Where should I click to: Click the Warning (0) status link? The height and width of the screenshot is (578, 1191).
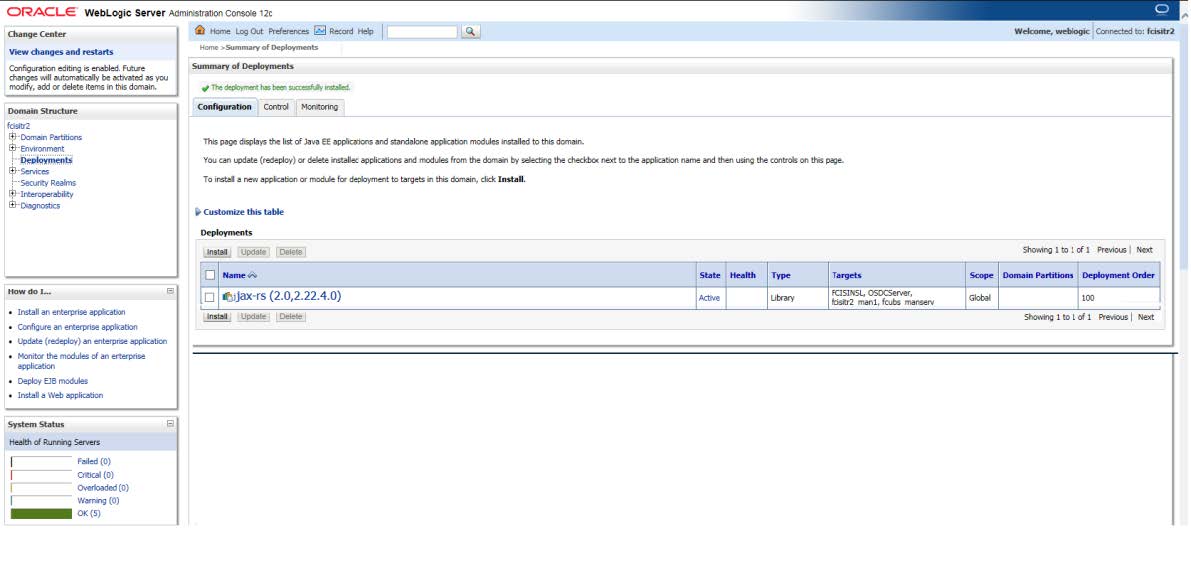98,501
